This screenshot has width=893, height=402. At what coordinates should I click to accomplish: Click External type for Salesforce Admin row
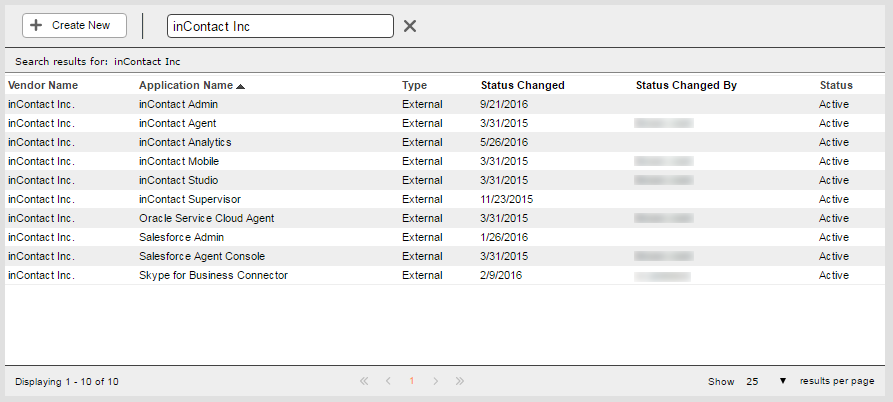pos(422,237)
